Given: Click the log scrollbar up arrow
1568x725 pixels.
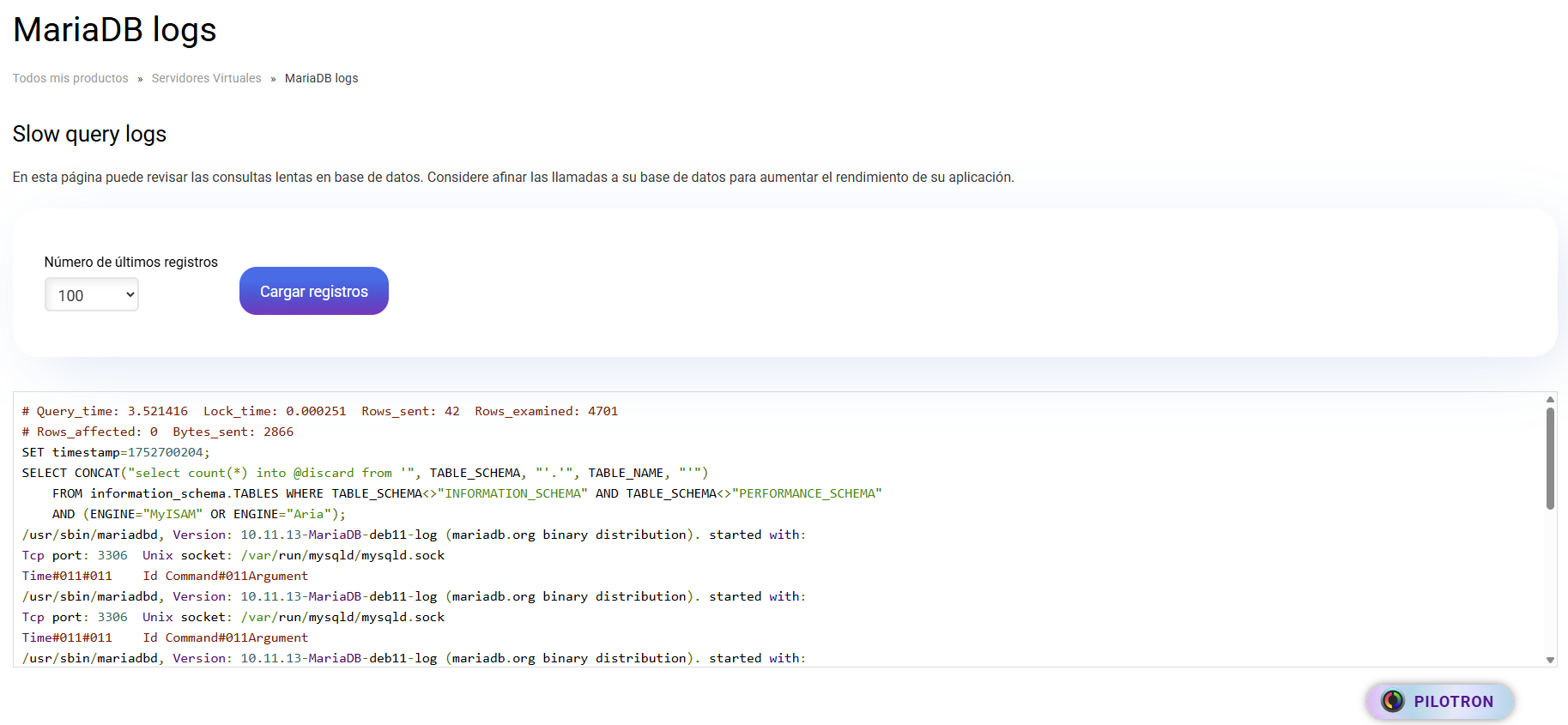Looking at the screenshot, I should tap(1550, 400).
